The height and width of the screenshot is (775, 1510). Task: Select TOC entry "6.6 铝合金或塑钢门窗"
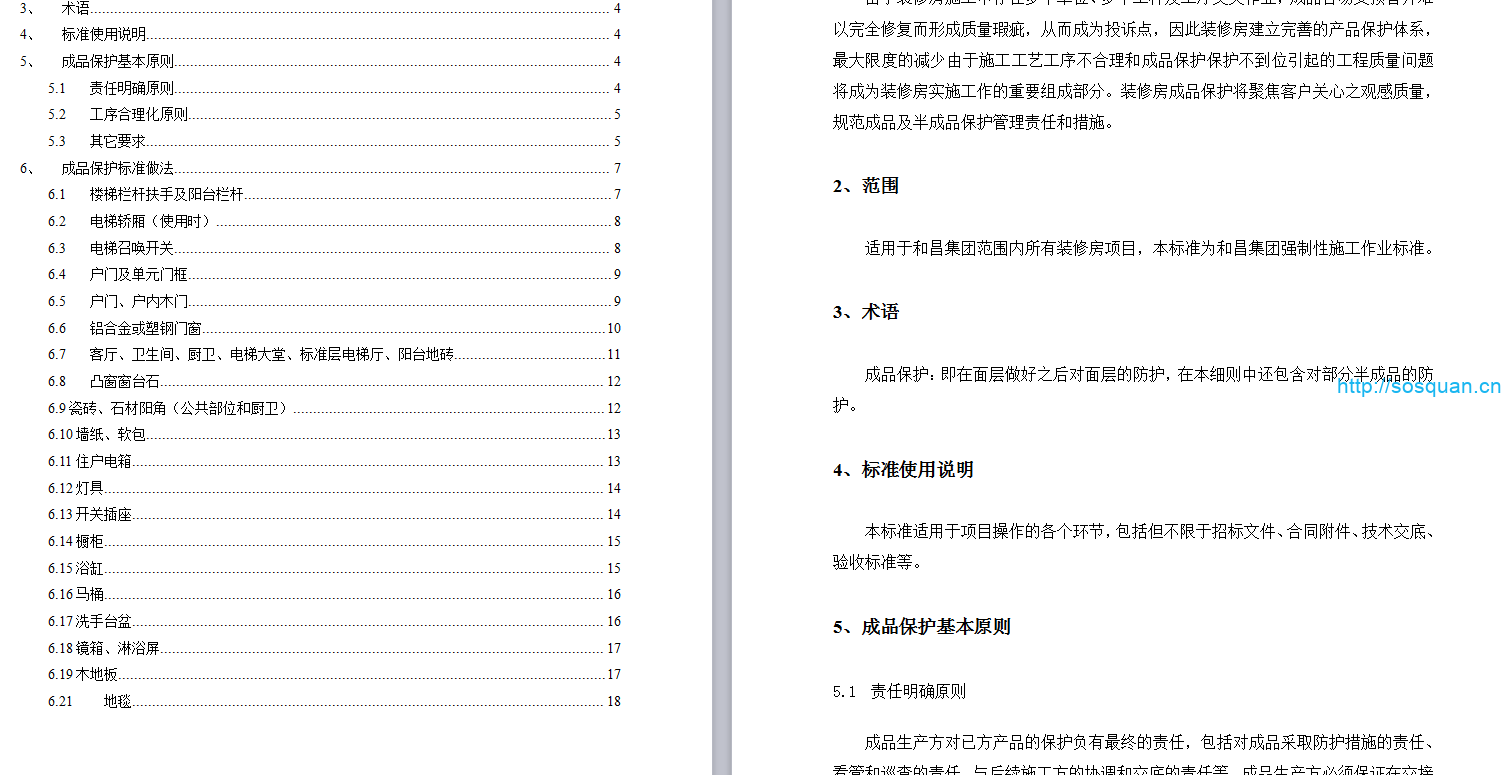pyautogui.click(x=145, y=328)
